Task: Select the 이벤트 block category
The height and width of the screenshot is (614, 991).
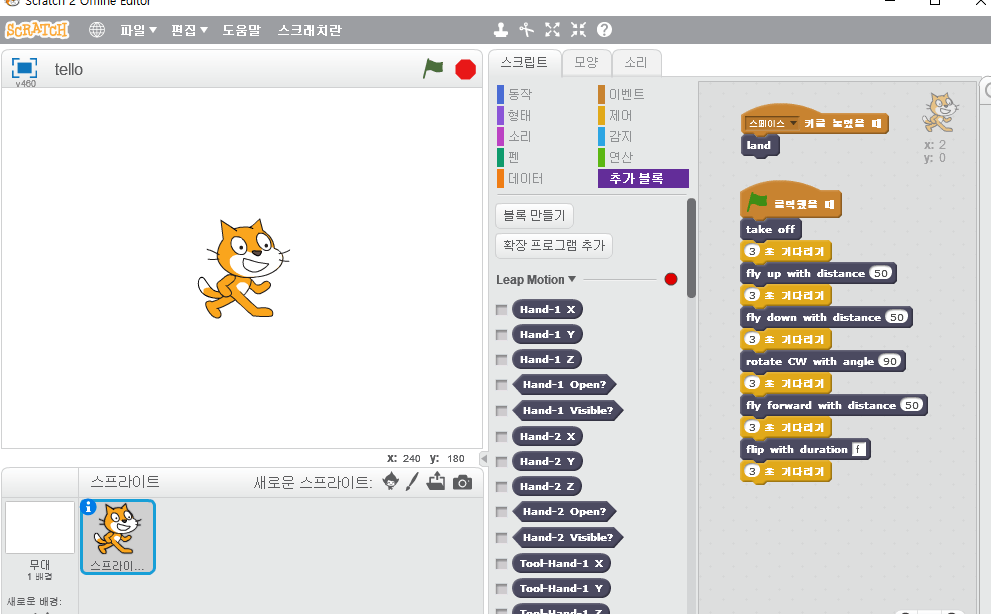Action: coord(625,93)
